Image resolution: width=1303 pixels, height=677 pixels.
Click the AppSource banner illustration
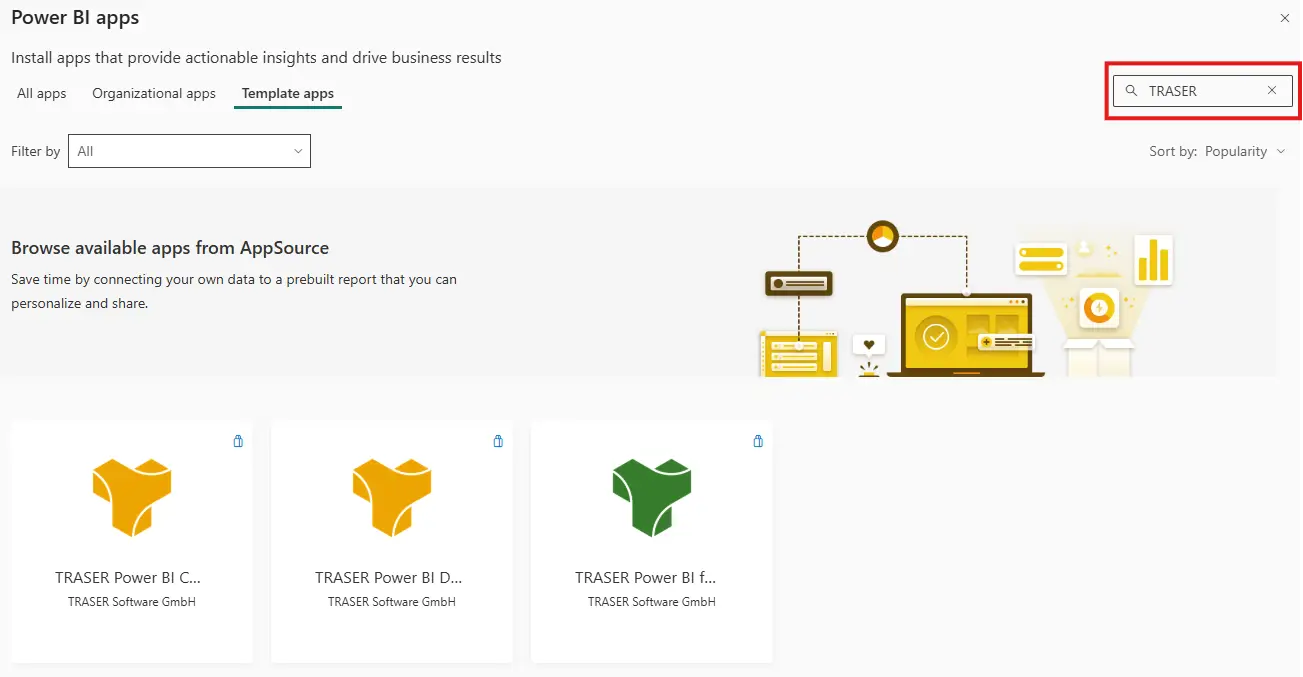(968, 298)
